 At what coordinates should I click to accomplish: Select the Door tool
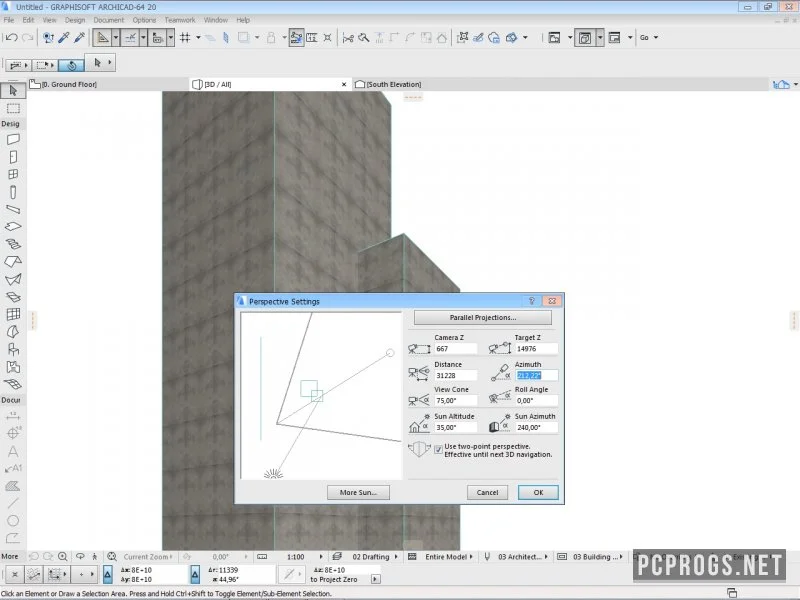point(13,157)
